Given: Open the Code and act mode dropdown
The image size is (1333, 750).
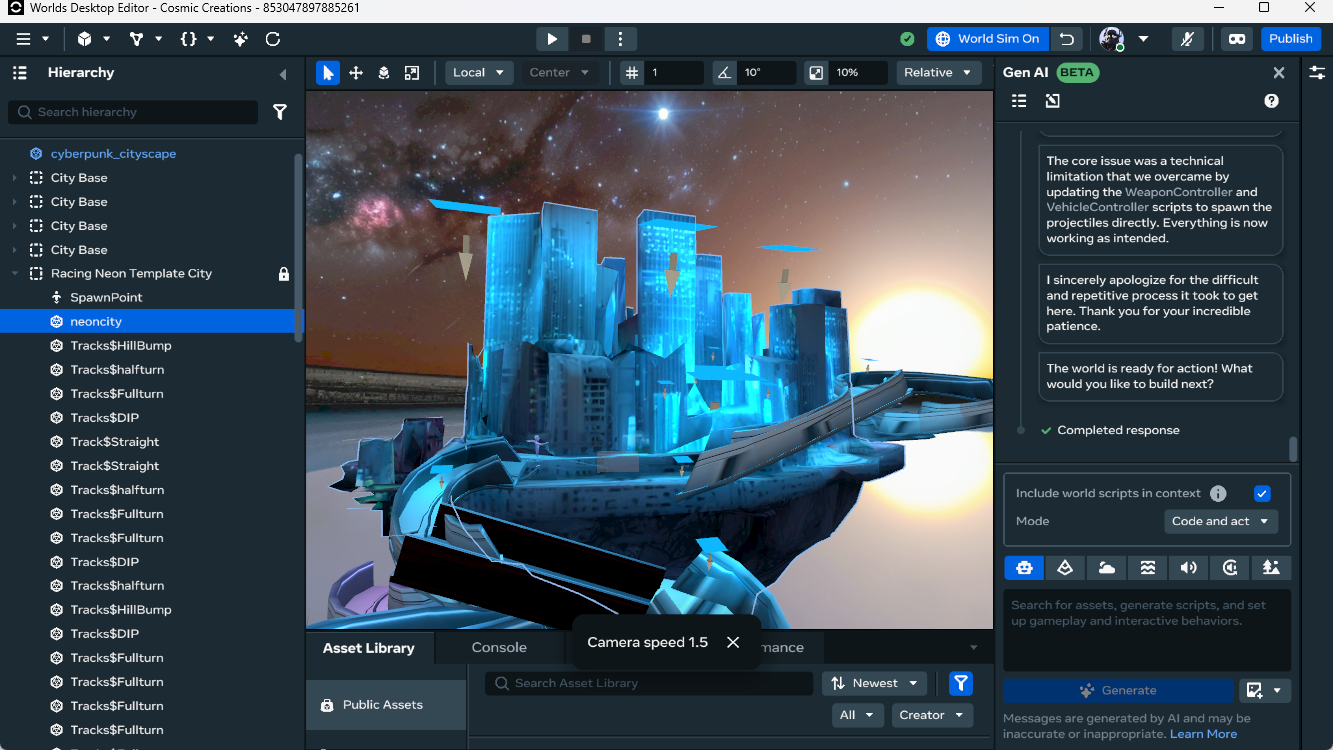Looking at the screenshot, I should pos(1221,521).
